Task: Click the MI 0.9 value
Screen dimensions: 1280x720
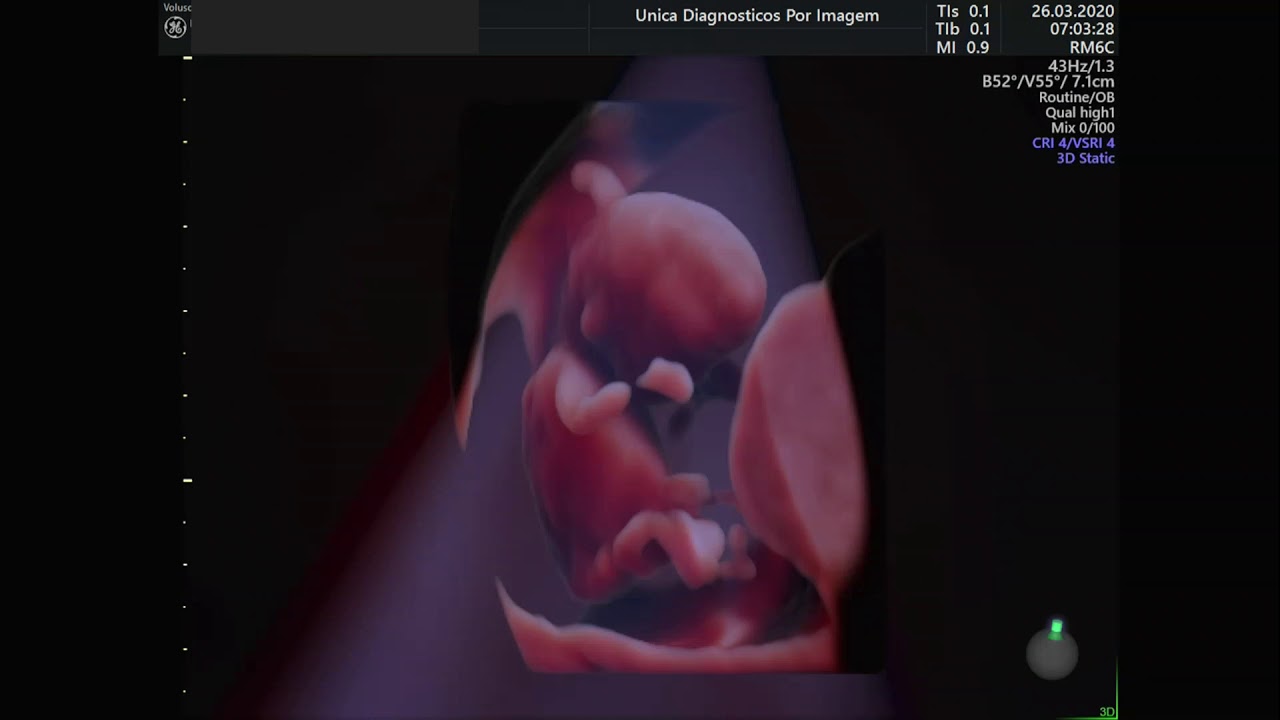Action: [962, 47]
